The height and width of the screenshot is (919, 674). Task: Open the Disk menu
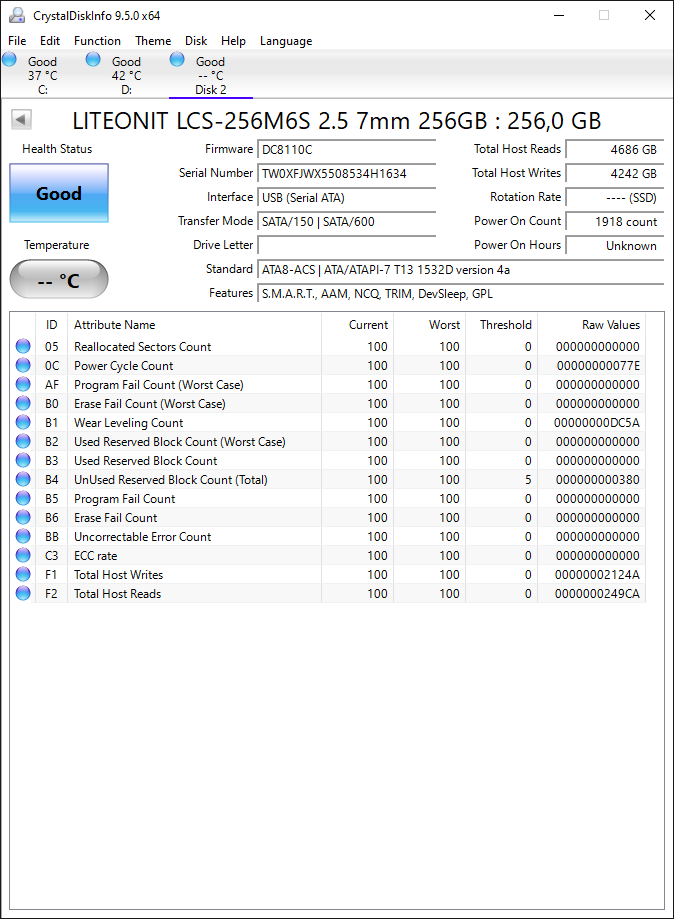pos(196,41)
